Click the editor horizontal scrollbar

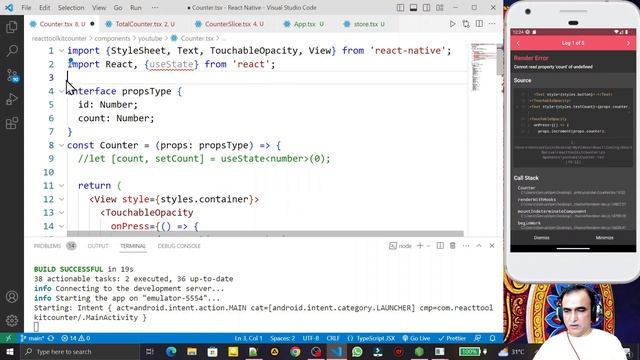(x=265, y=234)
